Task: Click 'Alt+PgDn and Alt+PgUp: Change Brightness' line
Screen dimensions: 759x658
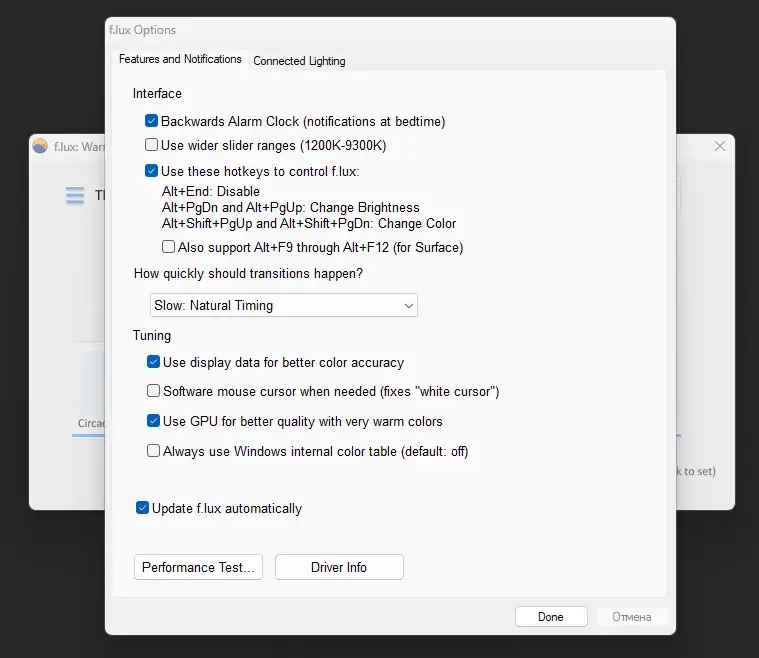Action: pos(290,207)
